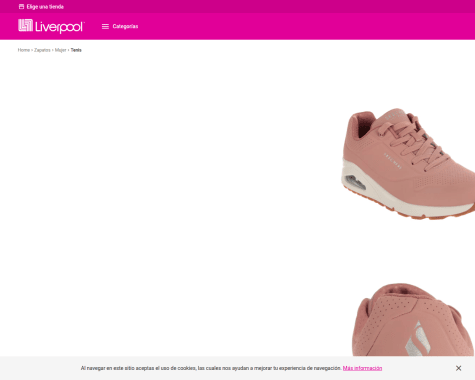Dismiss the cookie banner
Image resolution: width=475 pixels, height=380 pixels.
pos(459,368)
